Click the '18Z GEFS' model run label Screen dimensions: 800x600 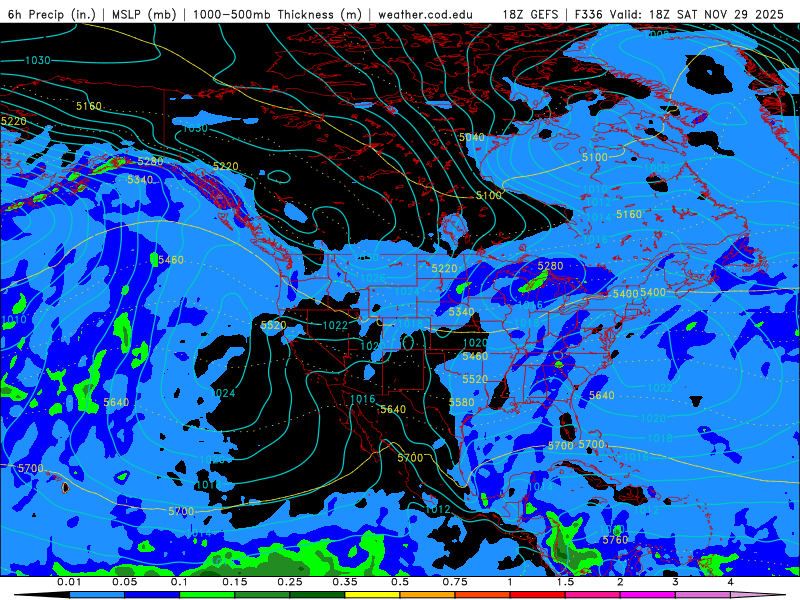[x=530, y=14]
